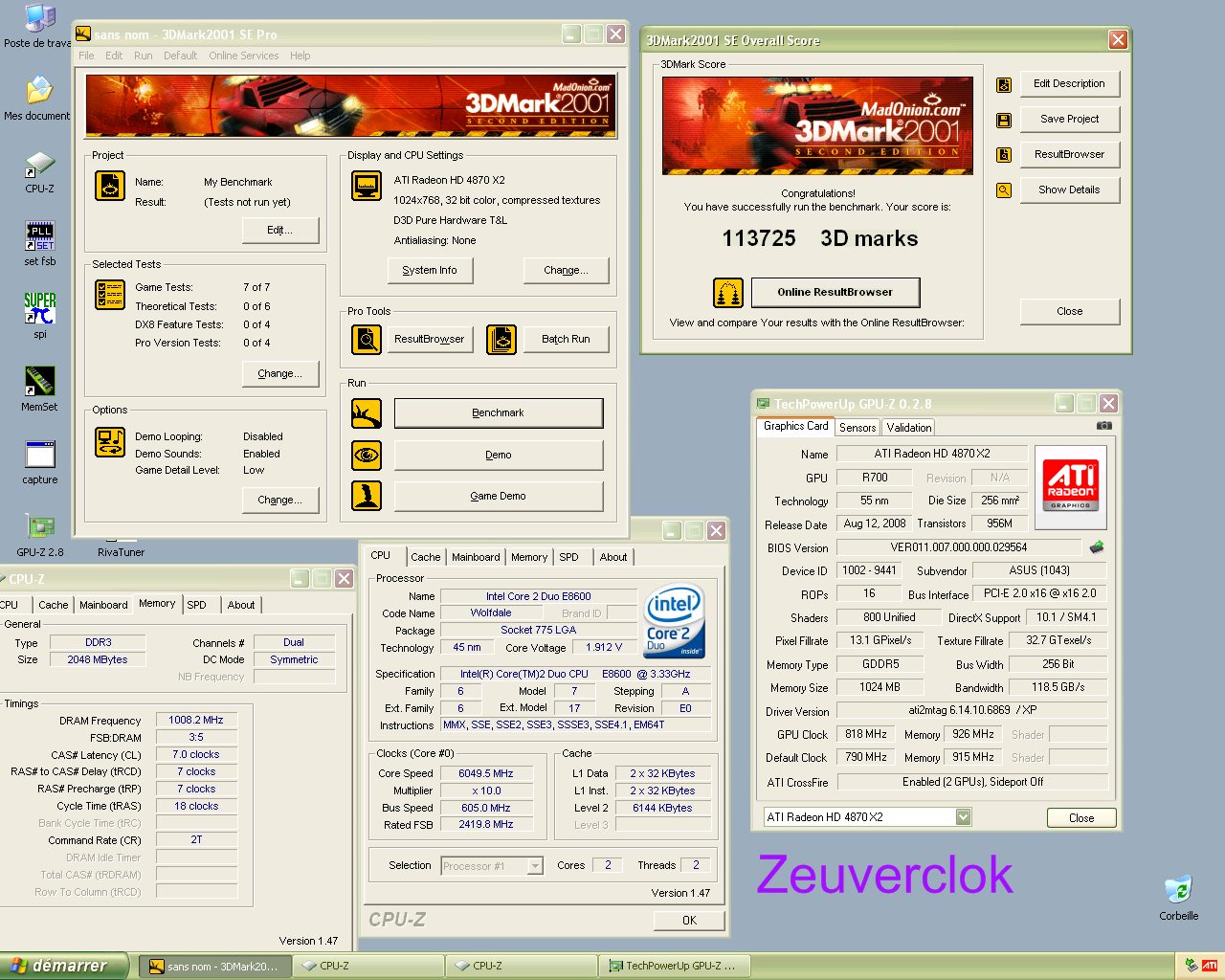Click the Save Project floppy icon

[1004, 120]
